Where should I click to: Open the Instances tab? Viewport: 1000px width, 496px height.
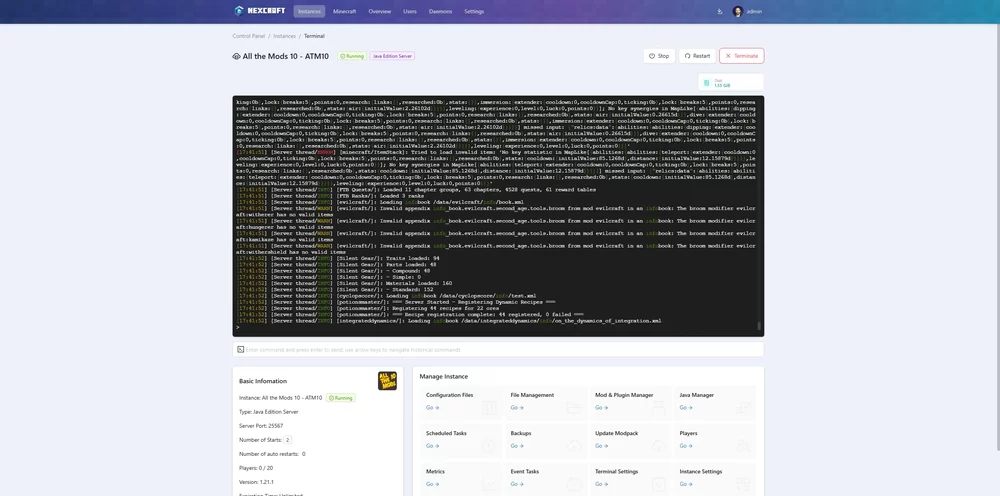309,11
